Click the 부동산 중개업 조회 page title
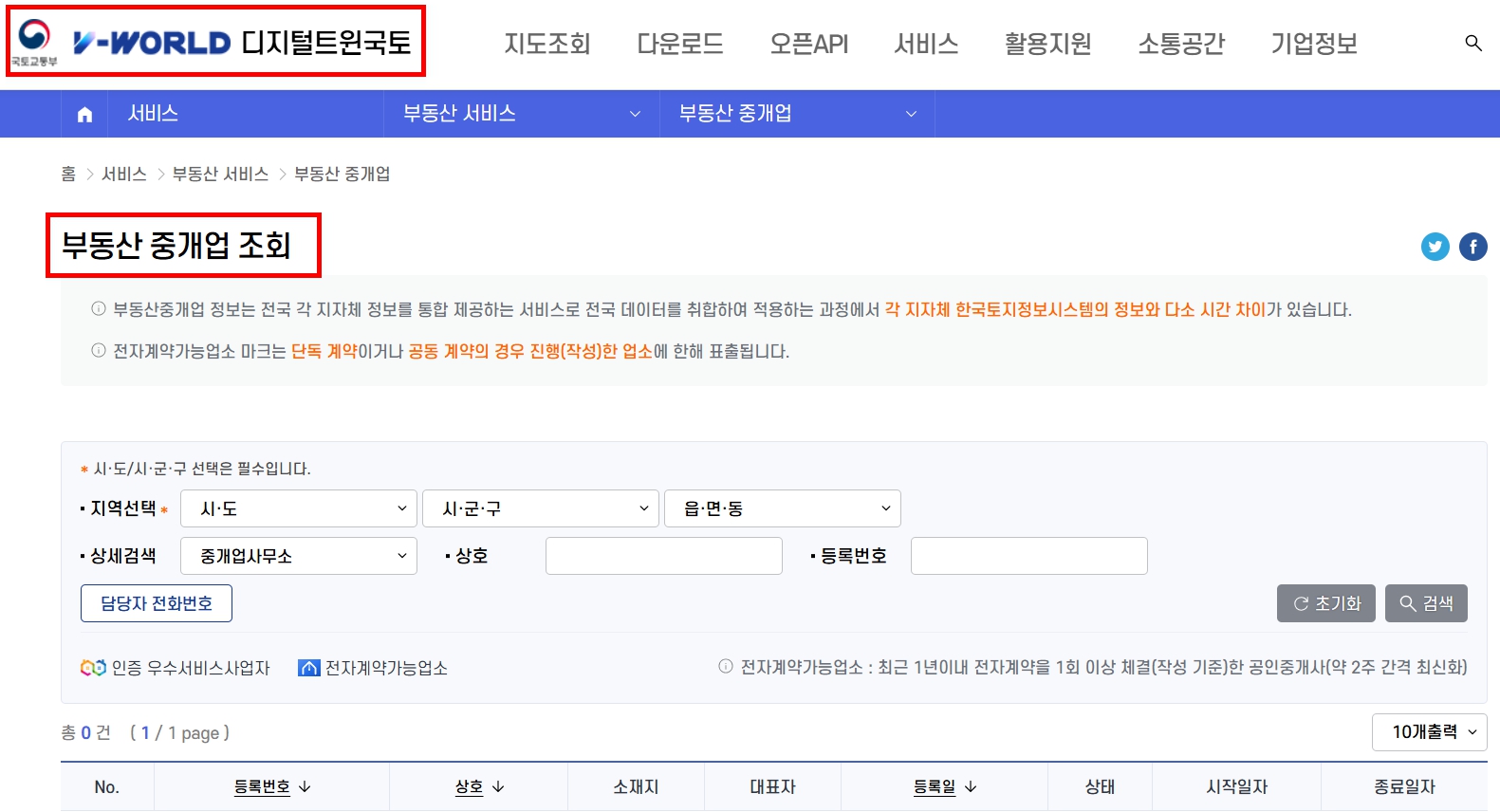1500x812 pixels. (176, 246)
